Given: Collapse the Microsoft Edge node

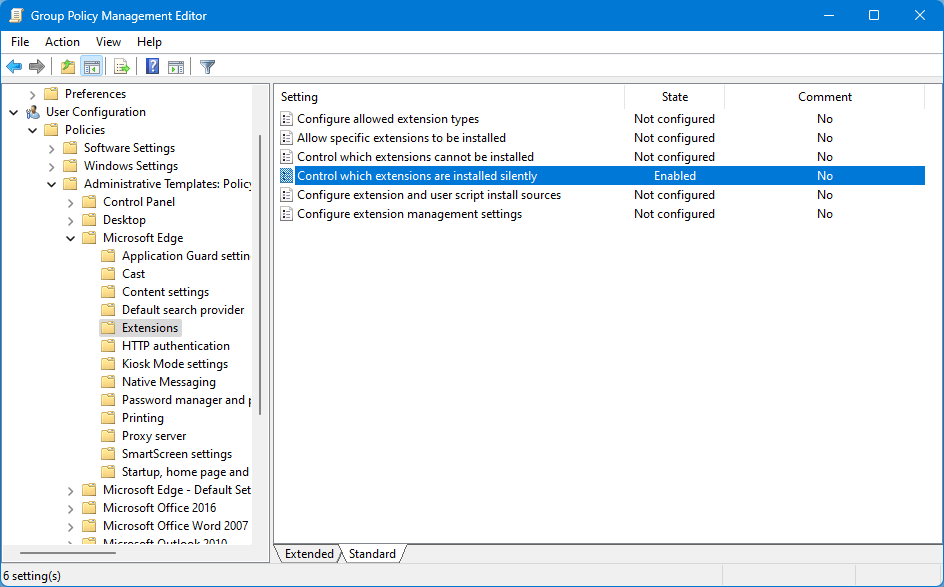Looking at the screenshot, I should [x=70, y=238].
